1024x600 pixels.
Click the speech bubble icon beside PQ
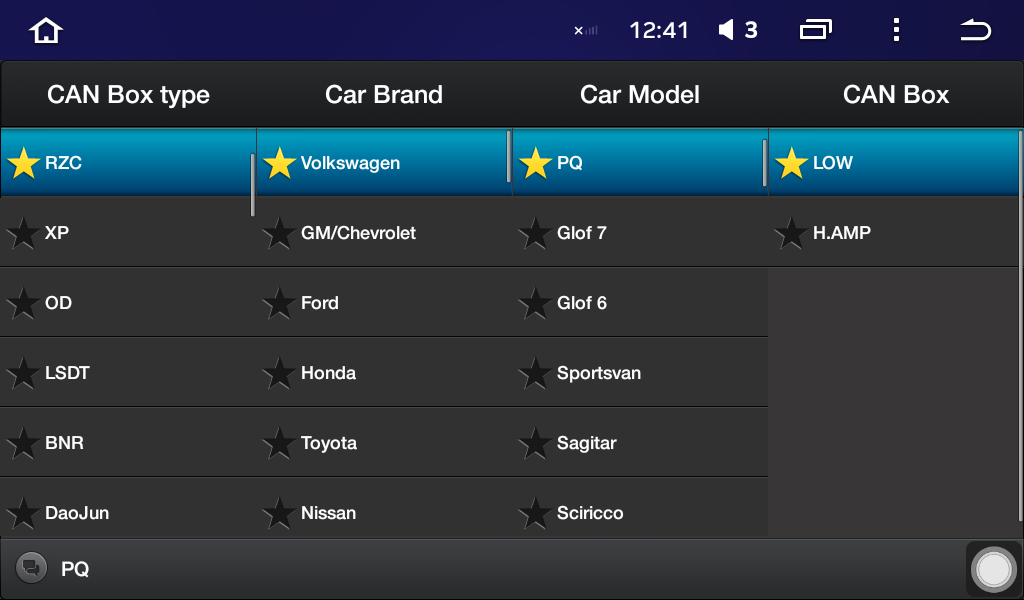pos(31,567)
